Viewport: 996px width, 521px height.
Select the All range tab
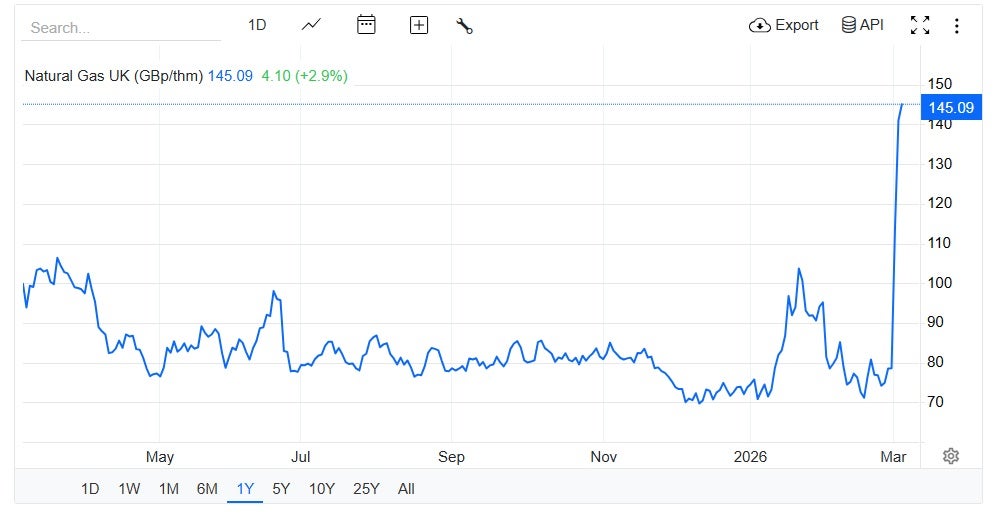point(406,489)
